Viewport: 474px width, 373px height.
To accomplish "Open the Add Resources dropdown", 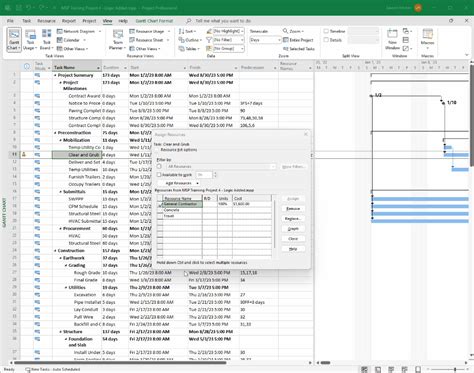I will point(180,183).
